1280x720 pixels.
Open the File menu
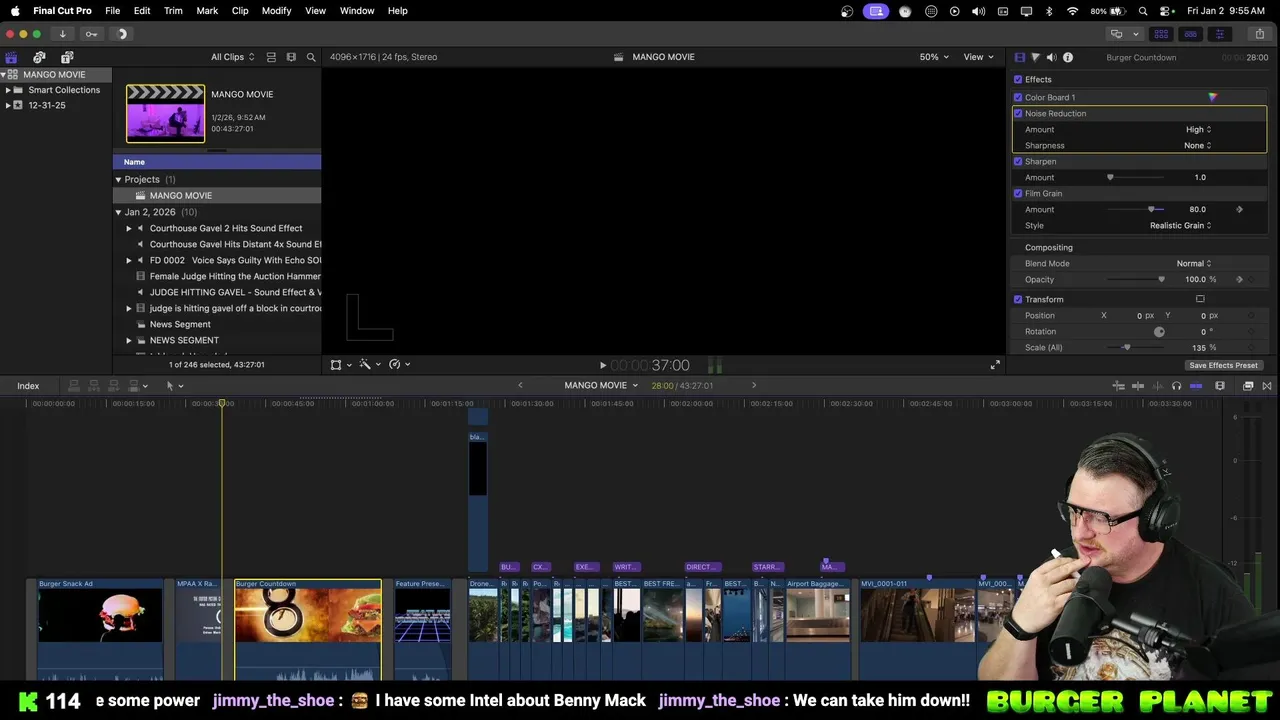113,10
